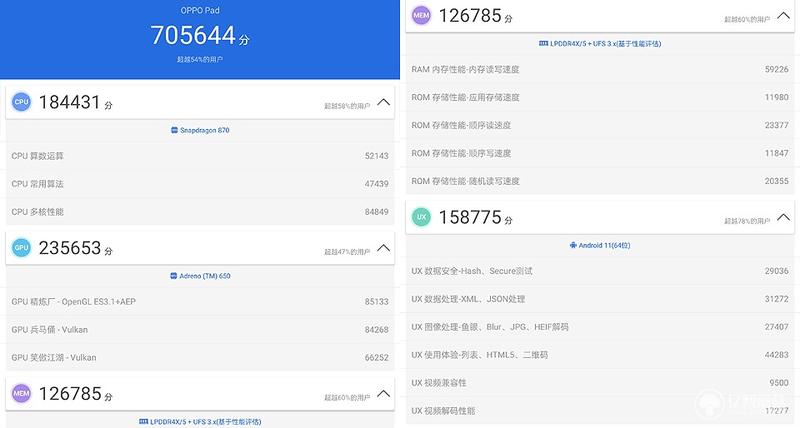The width and height of the screenshot is (800, 428).
Task: Click the value 66252
Action: (x=377, y=358)
